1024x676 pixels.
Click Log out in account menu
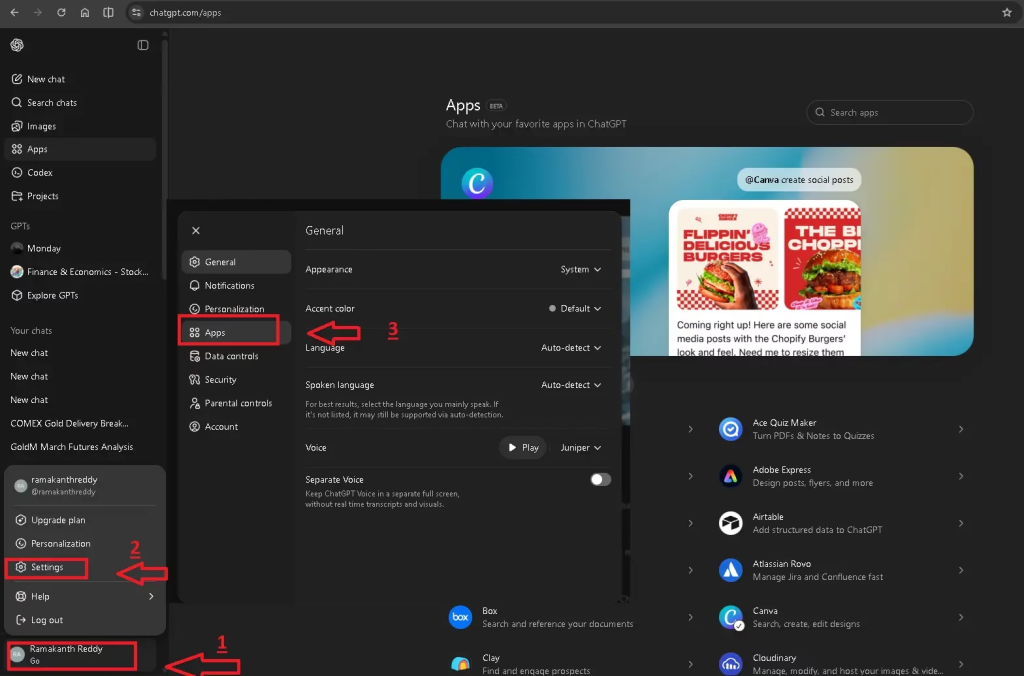click(47, 620)
